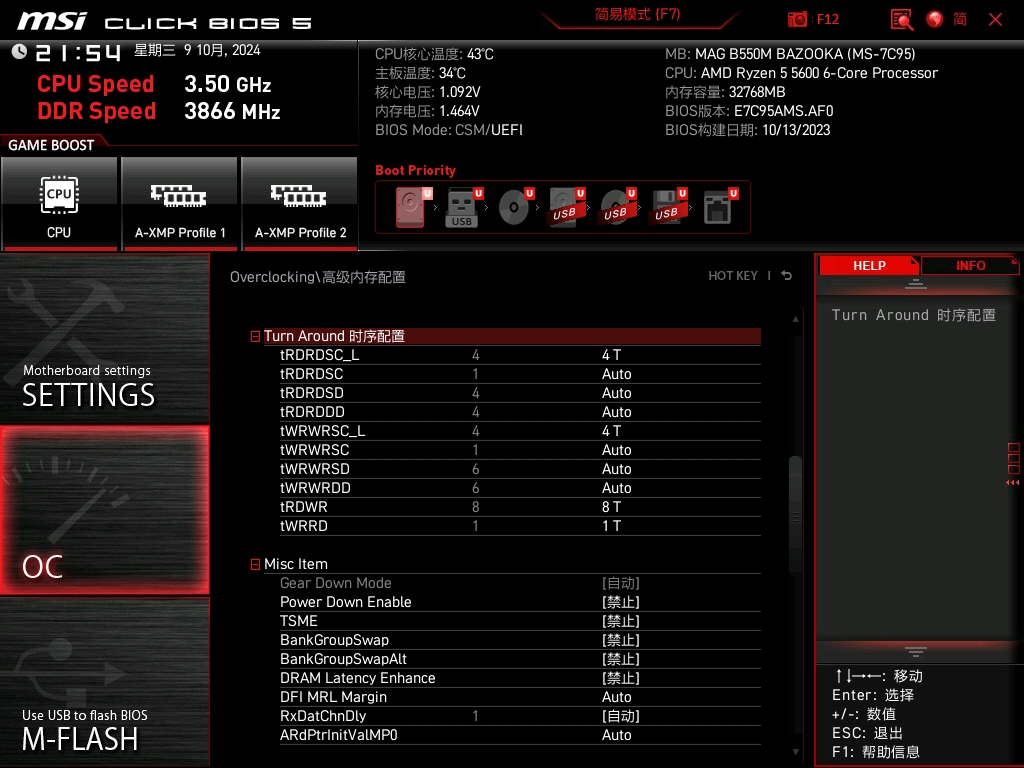Open RxDatChnDly [自动] dropdown
The width and height of the screenshot is (1024, 768).
[x=620, y=716]
